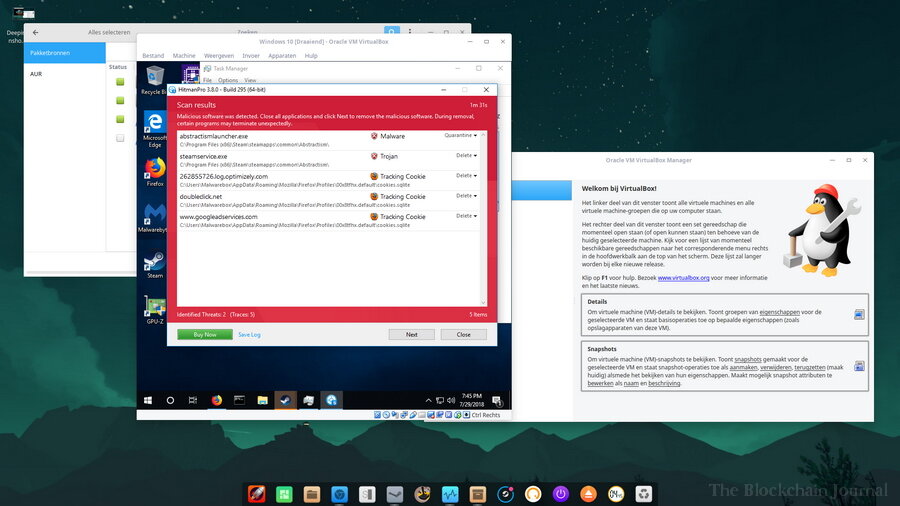Viewport: 900px width, 506px height.
Task: Go back with the package manager arrow
Action: coord(36,32)
